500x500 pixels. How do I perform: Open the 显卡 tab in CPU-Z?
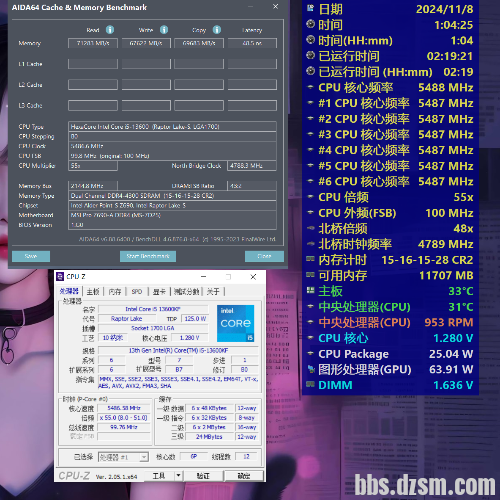[159, 292]
